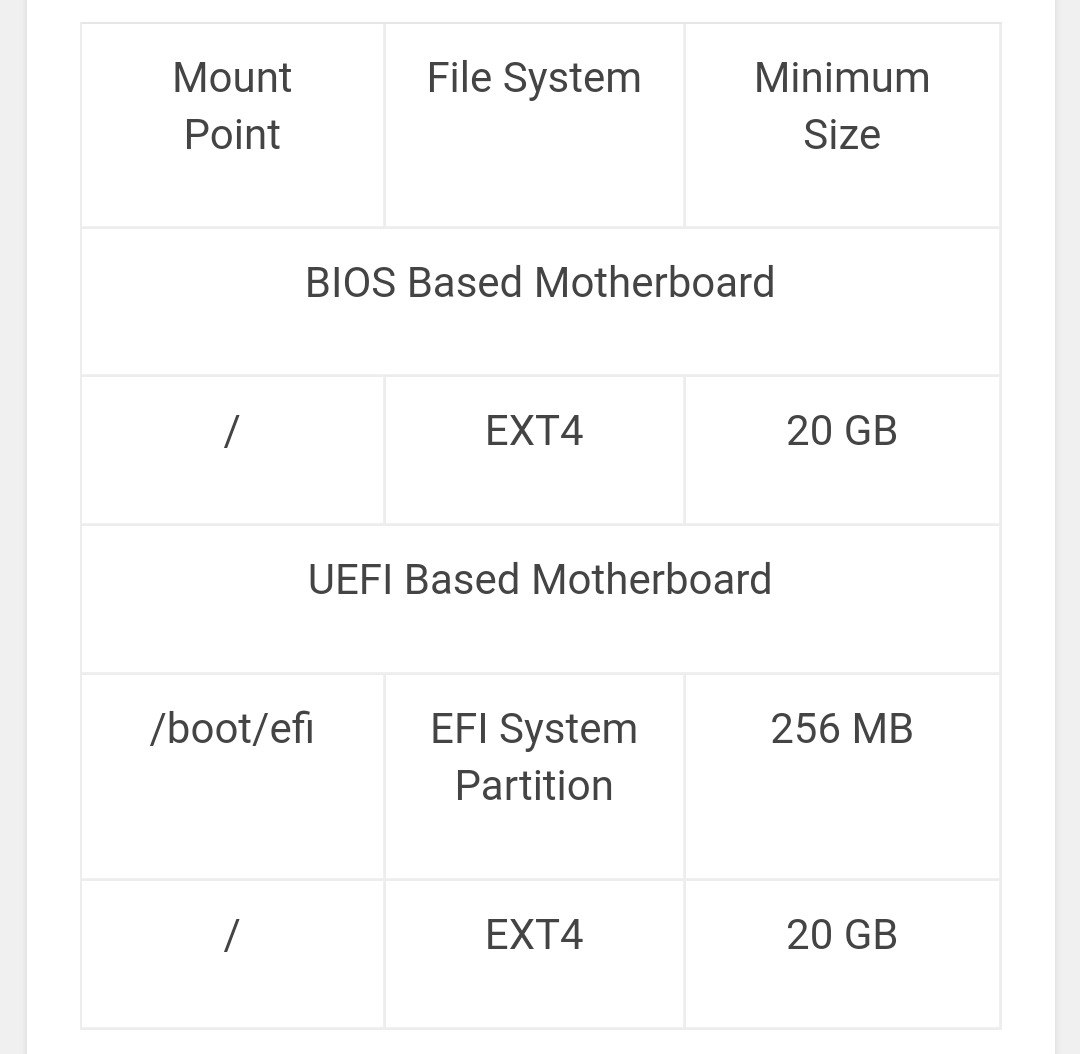Viewport: 1080px width, 1054px height.
Task: Click the / mount point in last row
Action: point(232,936)
